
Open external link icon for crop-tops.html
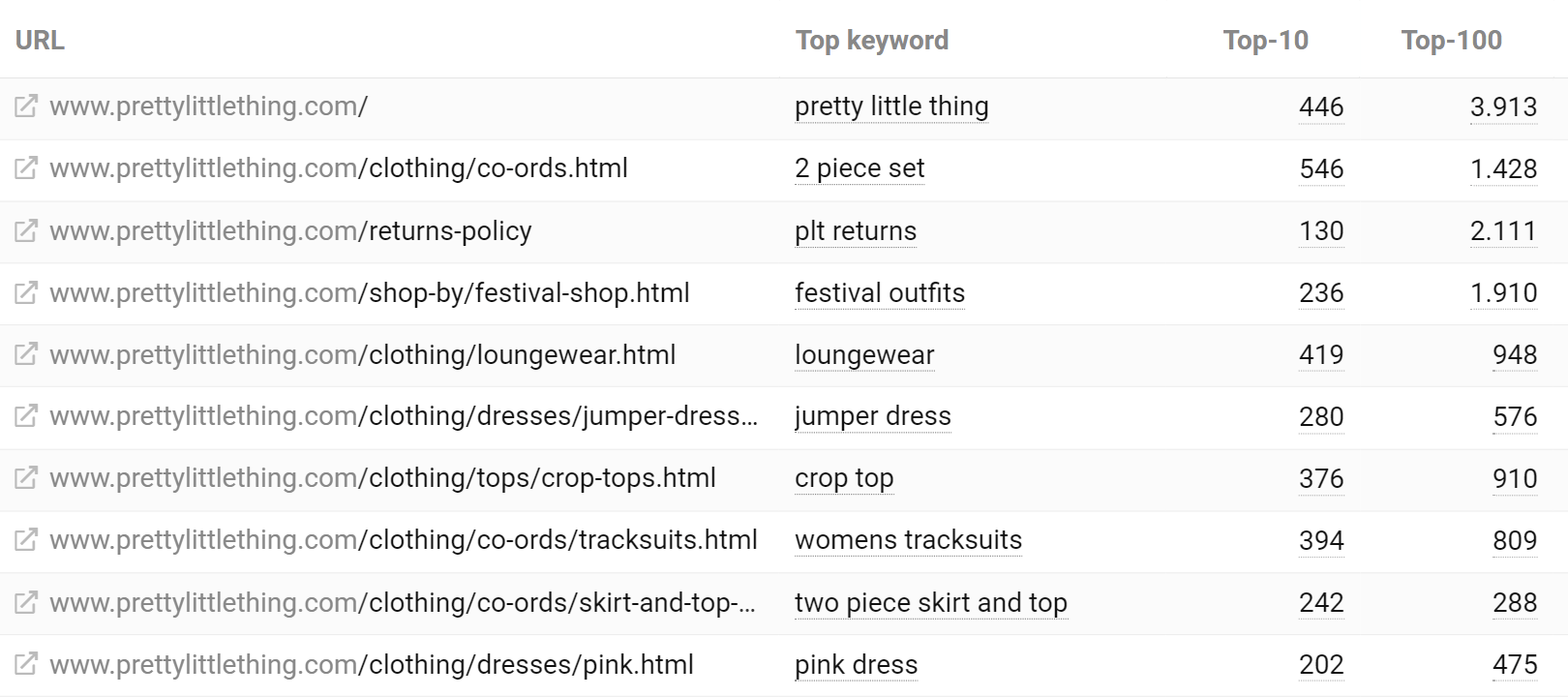[x=26, y=478]
